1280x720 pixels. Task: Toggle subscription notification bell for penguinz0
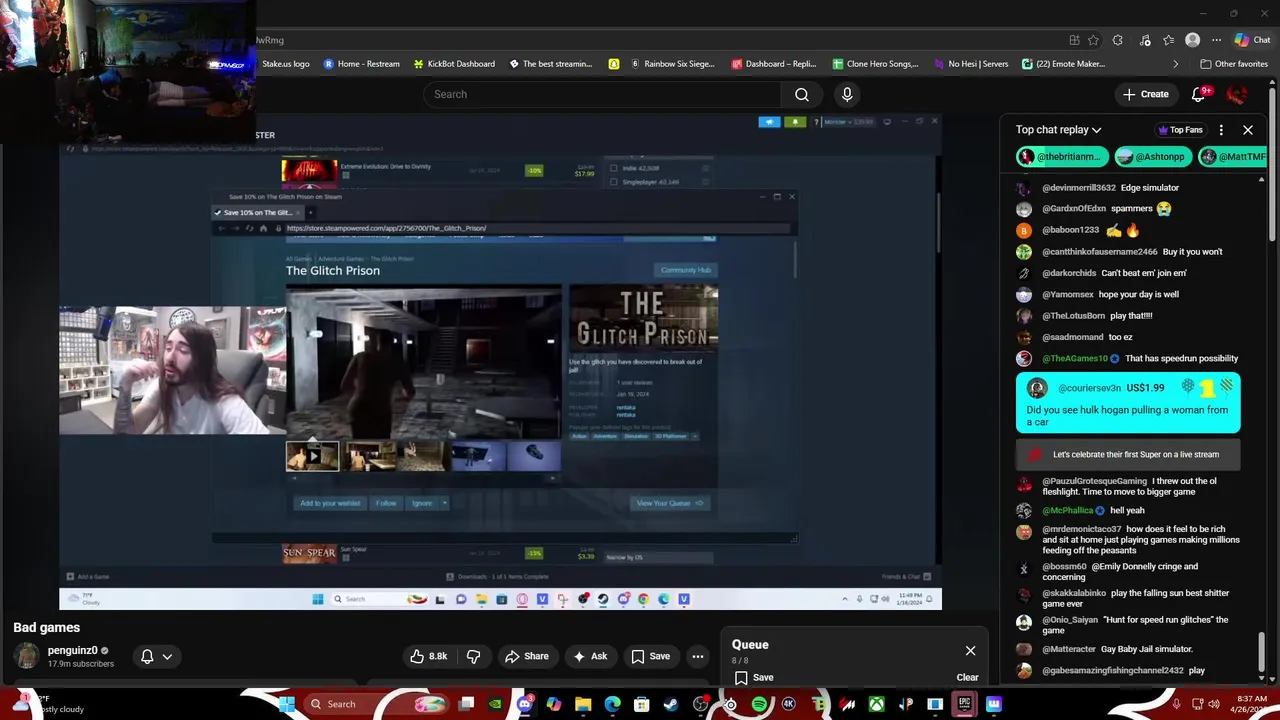click(x=147, y=656)
